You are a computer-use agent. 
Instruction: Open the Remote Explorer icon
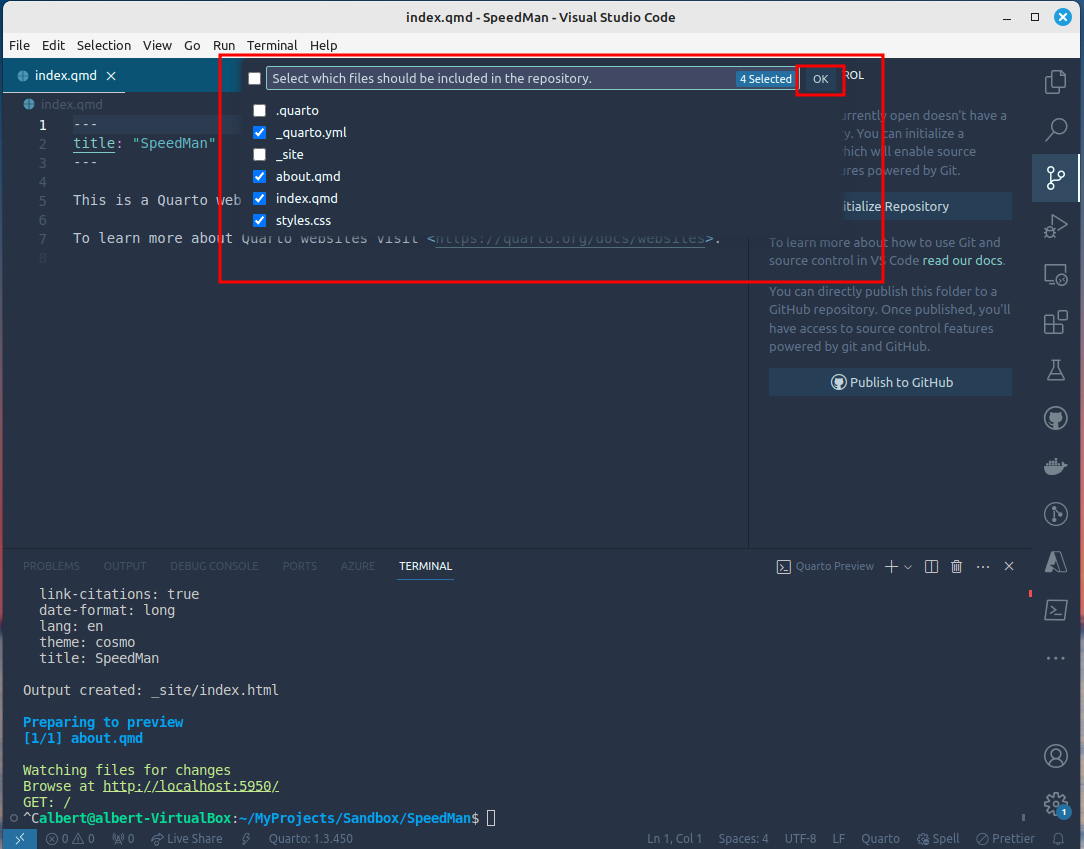tap(1056, 274)
